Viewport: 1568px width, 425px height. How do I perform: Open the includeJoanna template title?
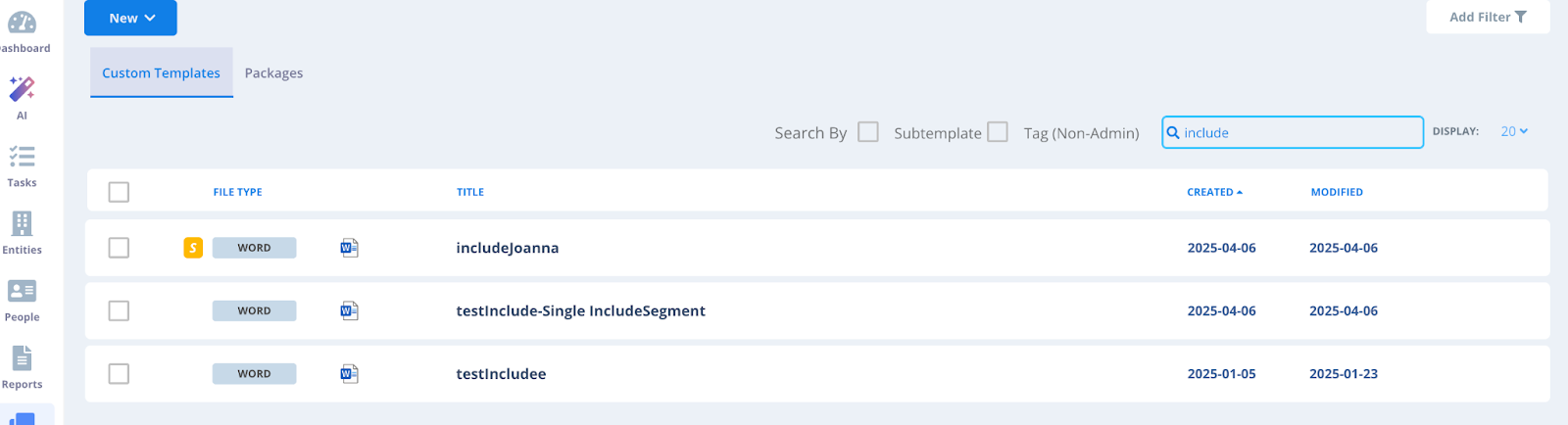click(x=508, y=248)
